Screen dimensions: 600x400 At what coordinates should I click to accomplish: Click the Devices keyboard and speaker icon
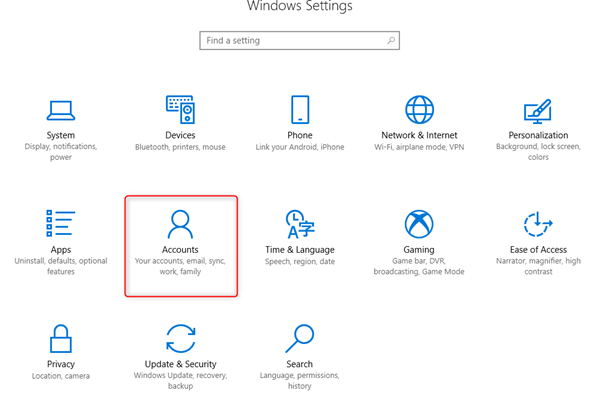(180, 110)
